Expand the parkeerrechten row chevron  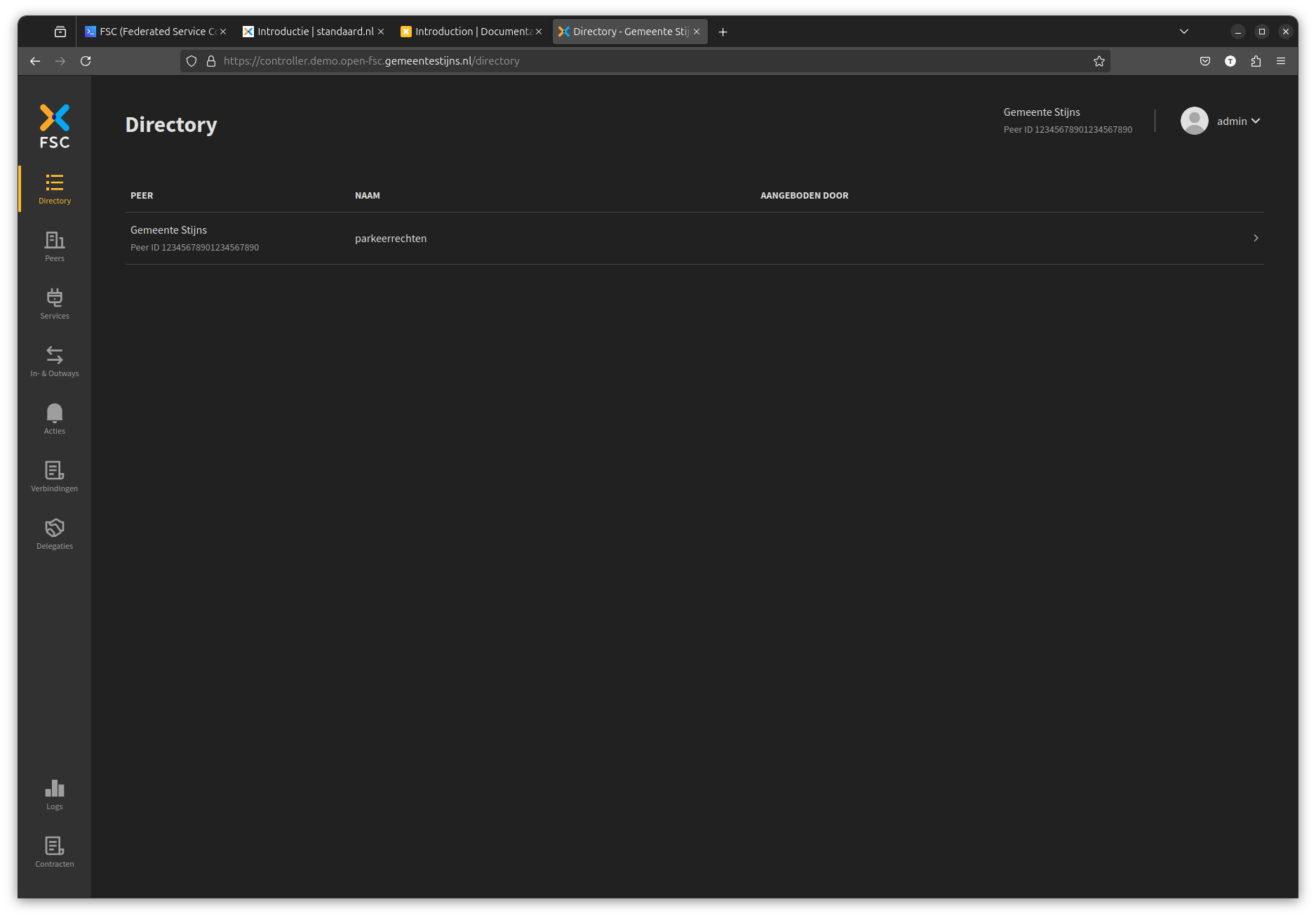(x=1256, y=238)
